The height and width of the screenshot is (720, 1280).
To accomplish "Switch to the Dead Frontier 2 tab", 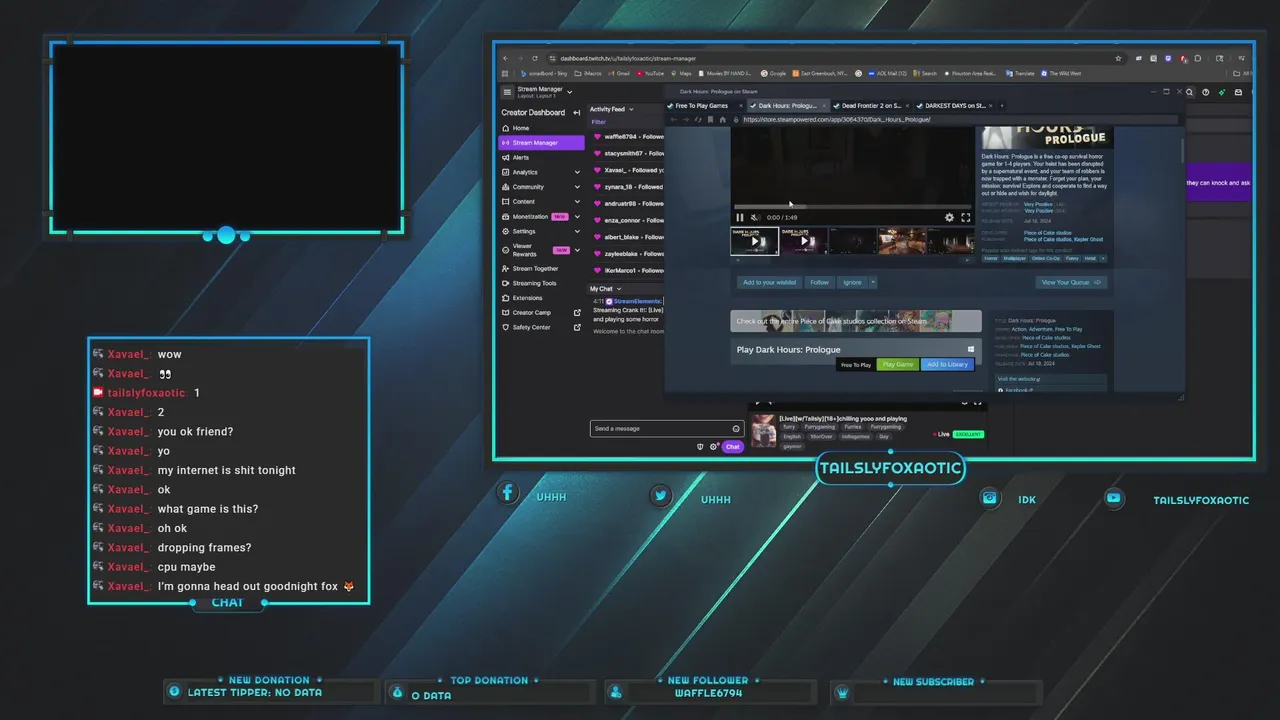I will tap(870, 105).
